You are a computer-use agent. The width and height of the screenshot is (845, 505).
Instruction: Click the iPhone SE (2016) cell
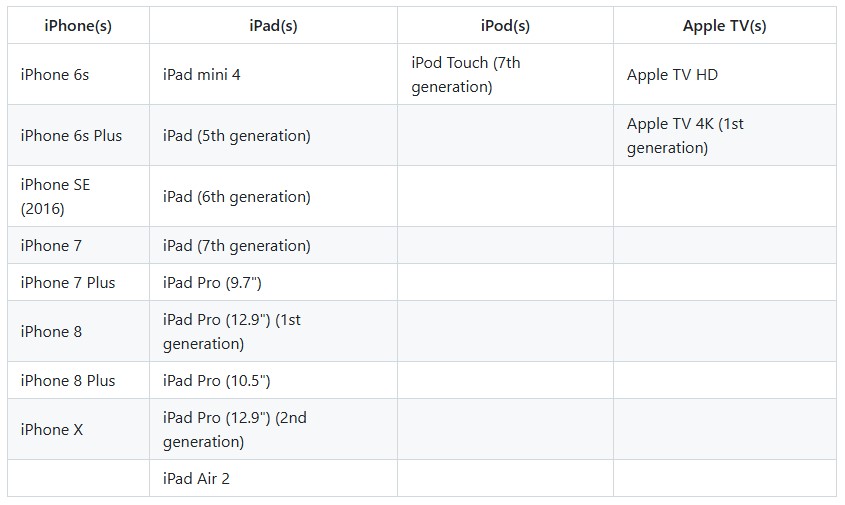[55, 197]
